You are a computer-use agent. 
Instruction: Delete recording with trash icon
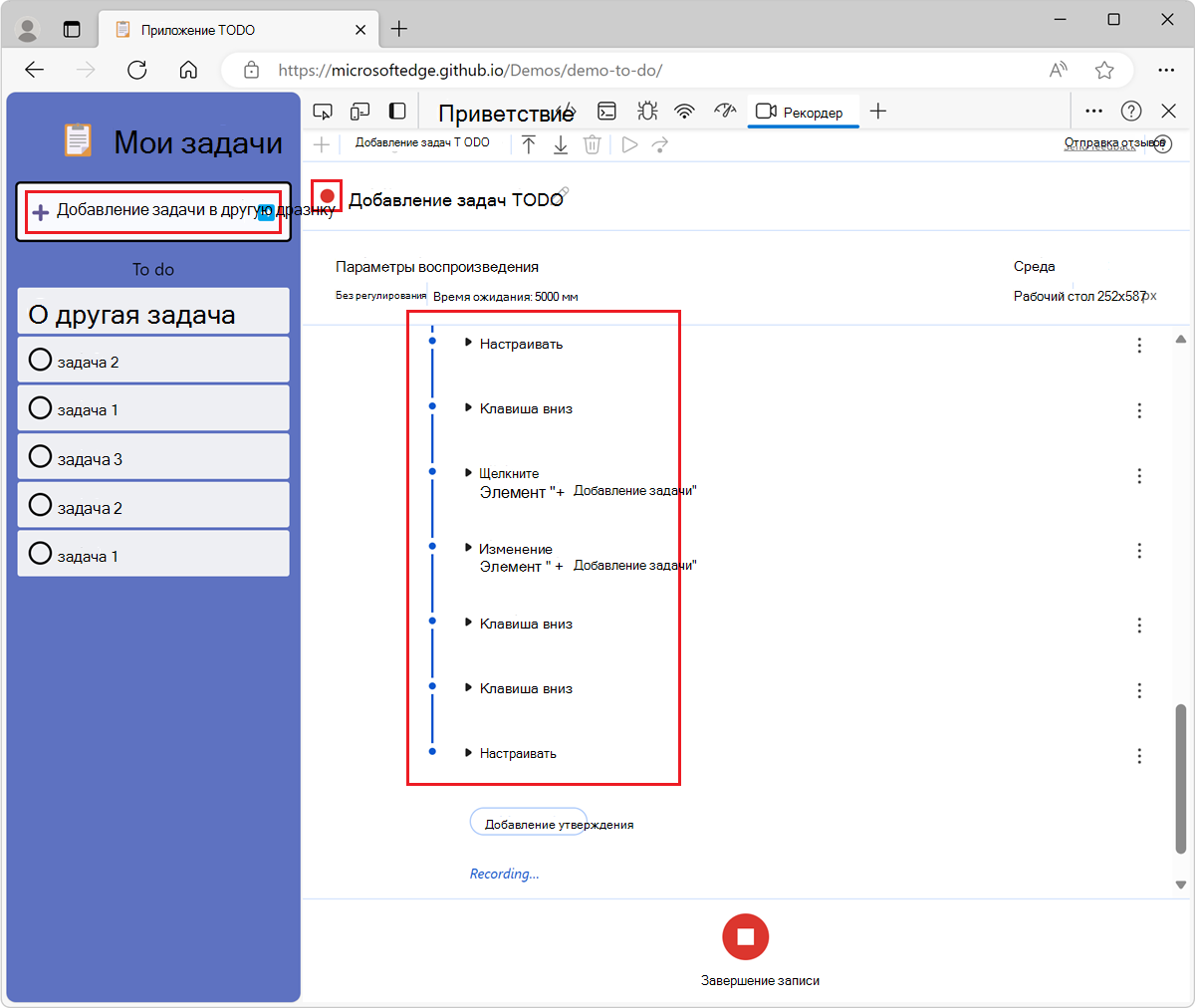click(592, 145)
